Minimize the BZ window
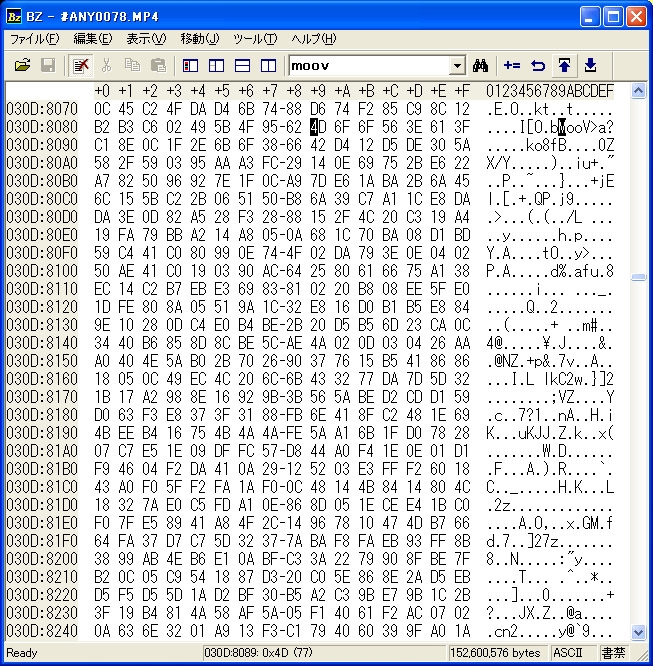The width and height of the screenshot is (653, 666). [x=589, y=17]
